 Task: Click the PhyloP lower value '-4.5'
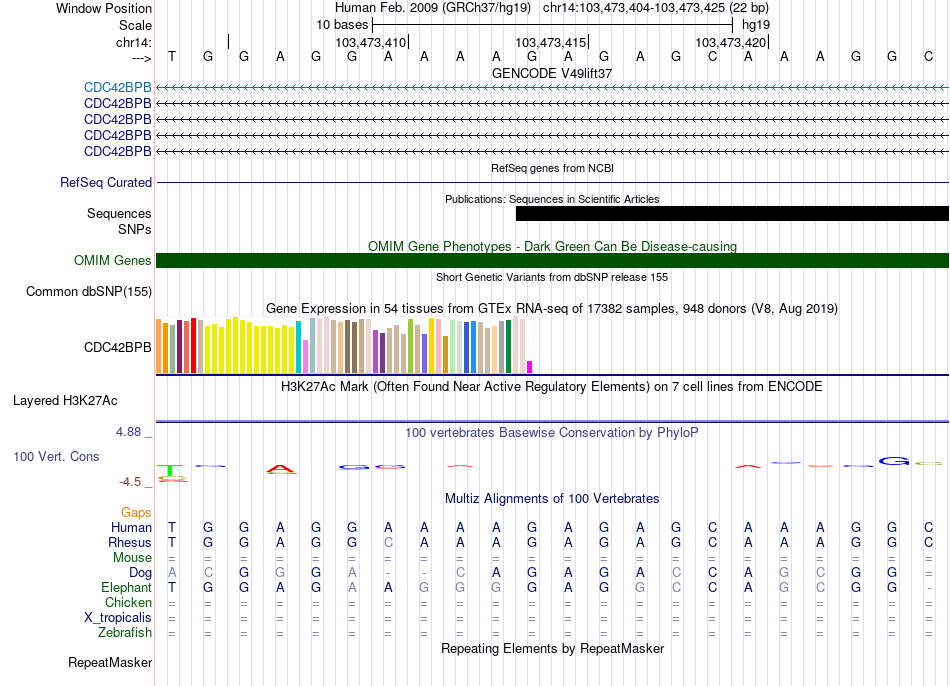tap(130, 482)
